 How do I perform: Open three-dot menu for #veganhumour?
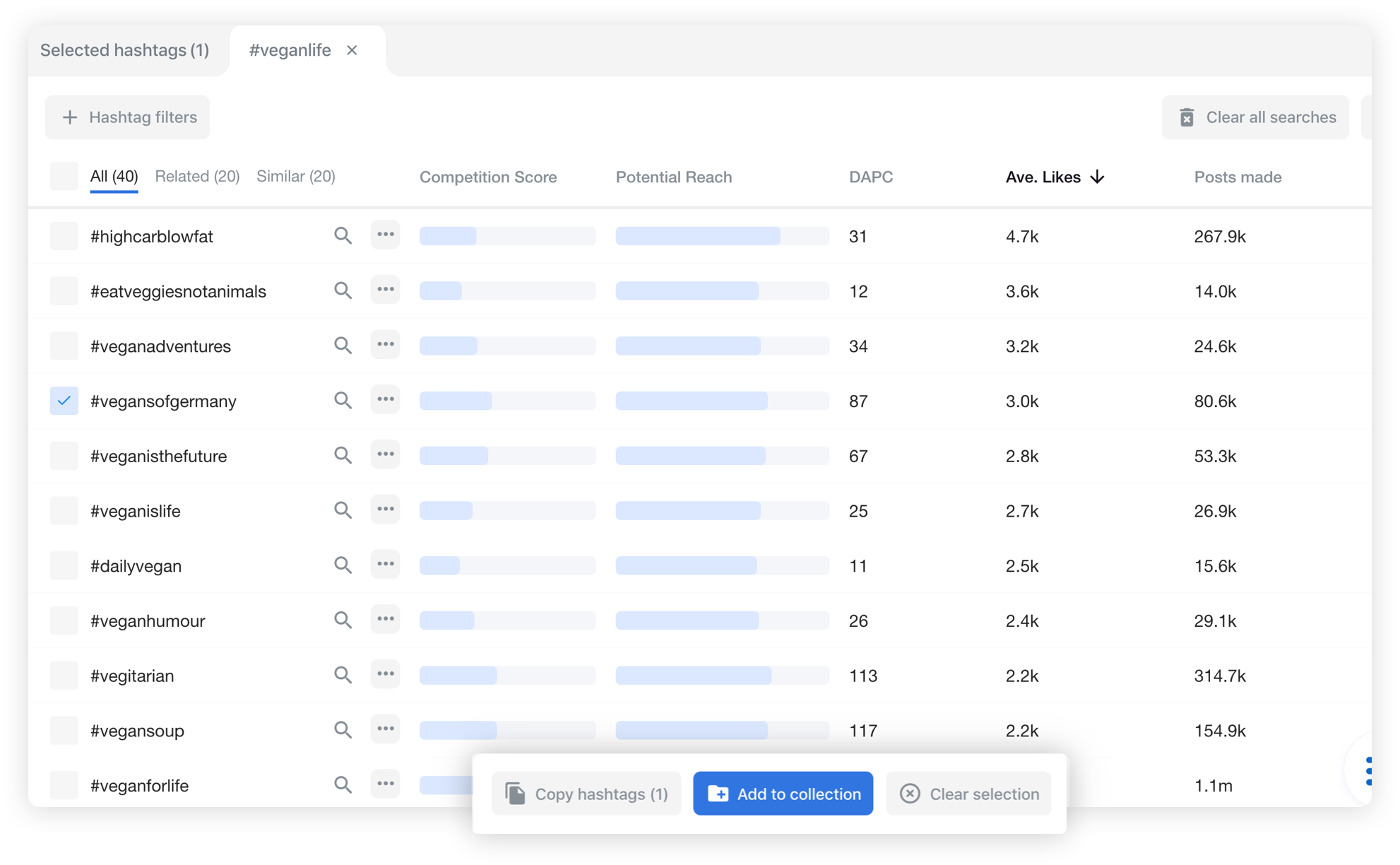click(x=385, y=620)
